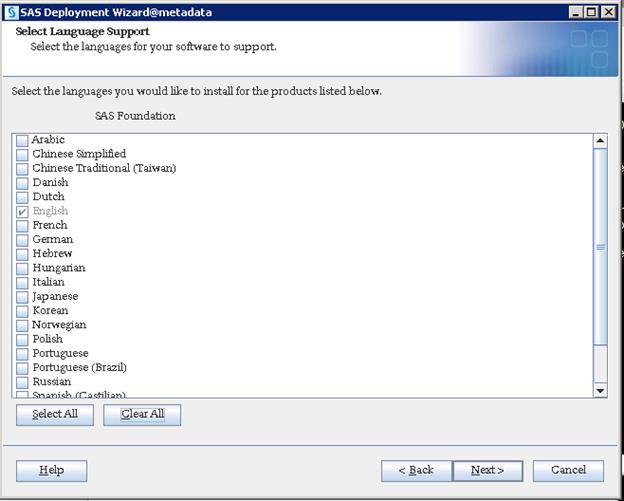Minimize the SAS Deployment Wizard window
Viewport: 624px width, 501px height.
pos(575,12)
